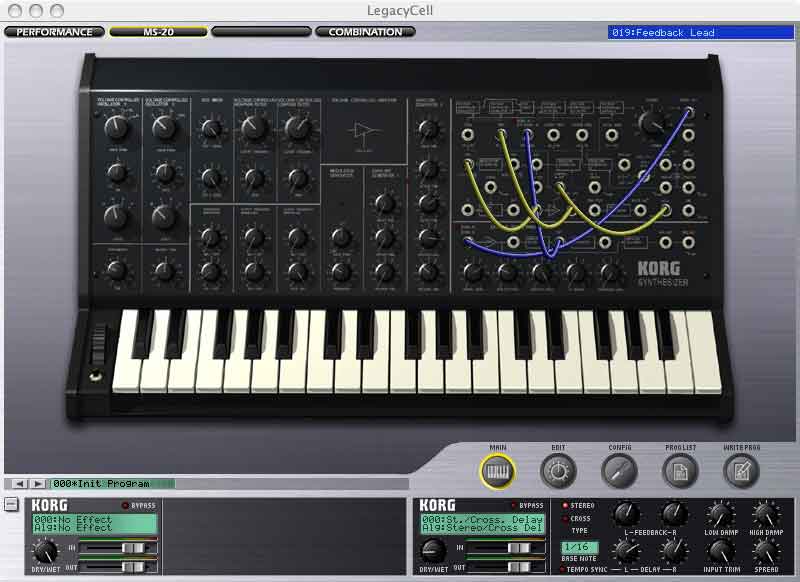Go to the next program with the right arrow
800x582 pixels.
pyautogui.click(x=38, y=484)
